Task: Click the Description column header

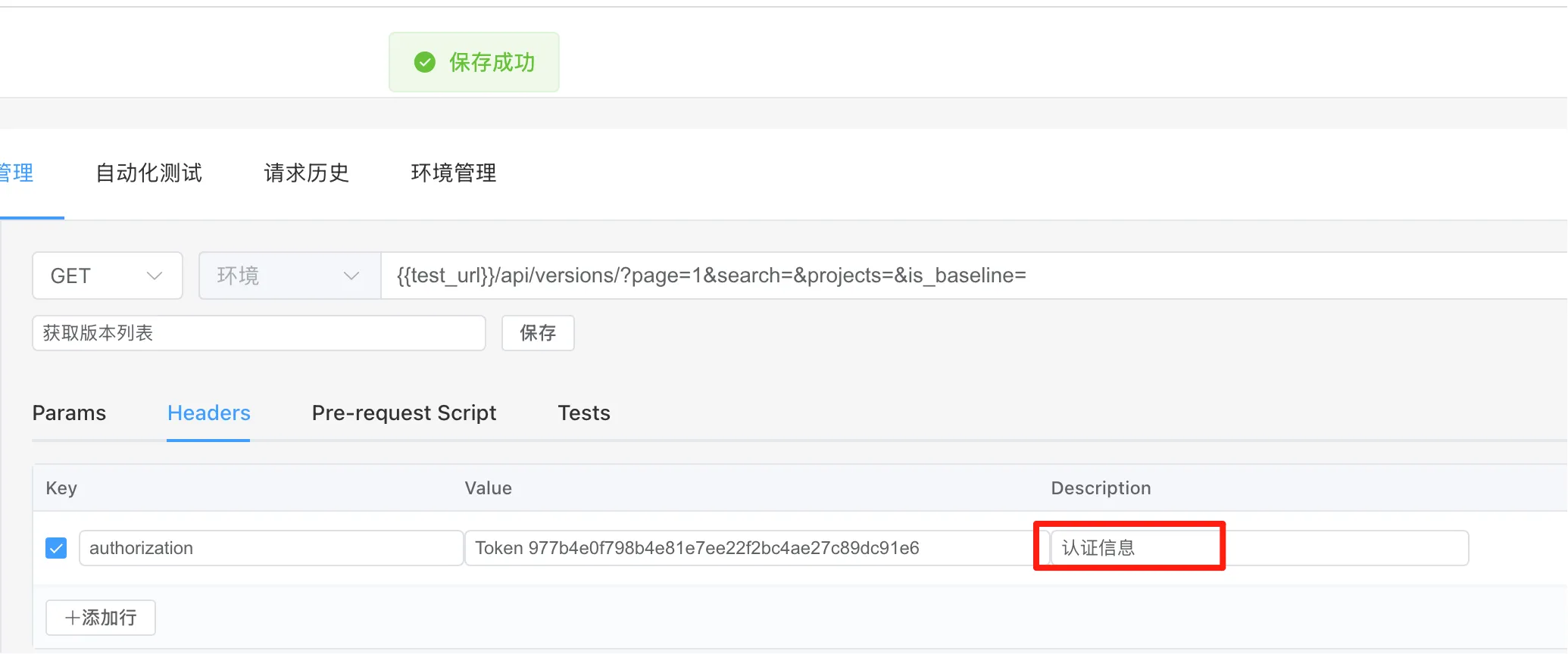Action: point(1100,488)
